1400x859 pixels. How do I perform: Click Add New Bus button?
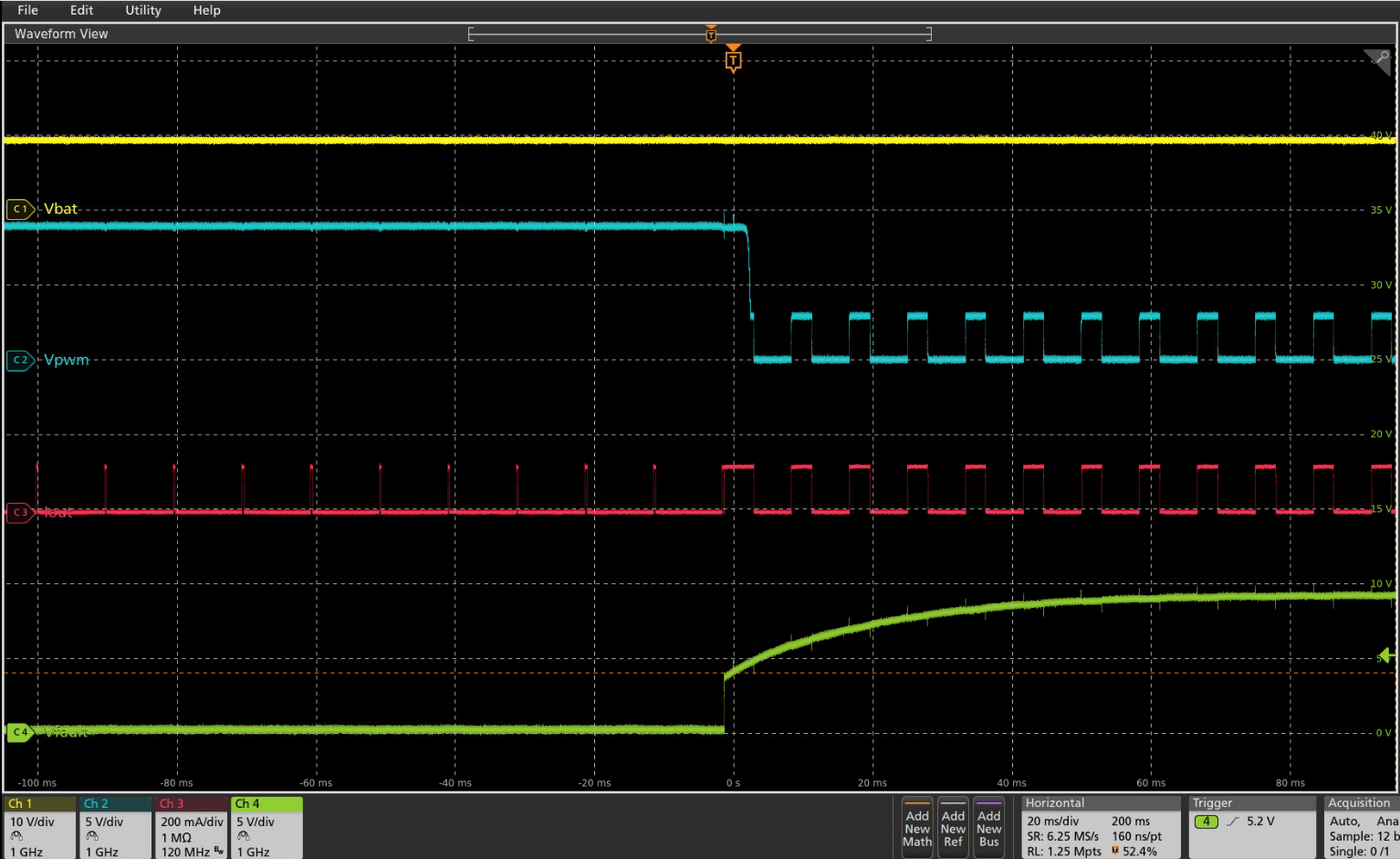(x=988, y=827)
